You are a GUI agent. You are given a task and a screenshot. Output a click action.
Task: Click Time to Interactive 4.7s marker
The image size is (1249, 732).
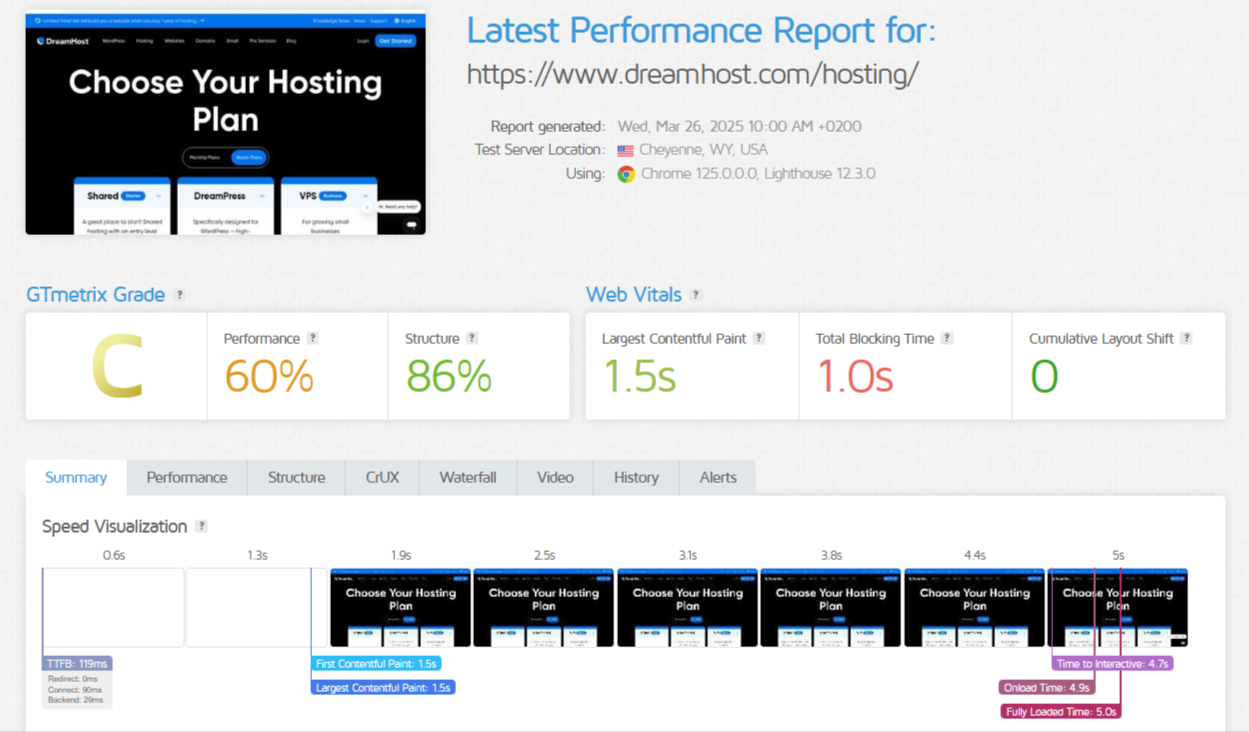pyautogui.click(x=1112, y=663)
